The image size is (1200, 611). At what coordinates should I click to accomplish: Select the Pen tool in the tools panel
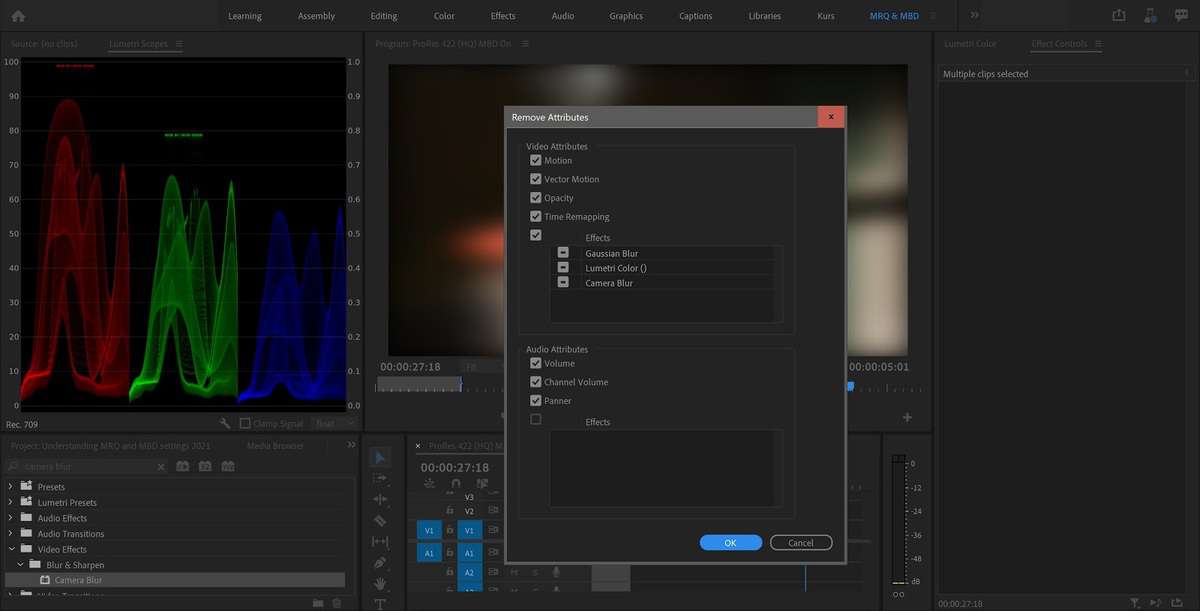pyautogui.click(x=380, y=560)
